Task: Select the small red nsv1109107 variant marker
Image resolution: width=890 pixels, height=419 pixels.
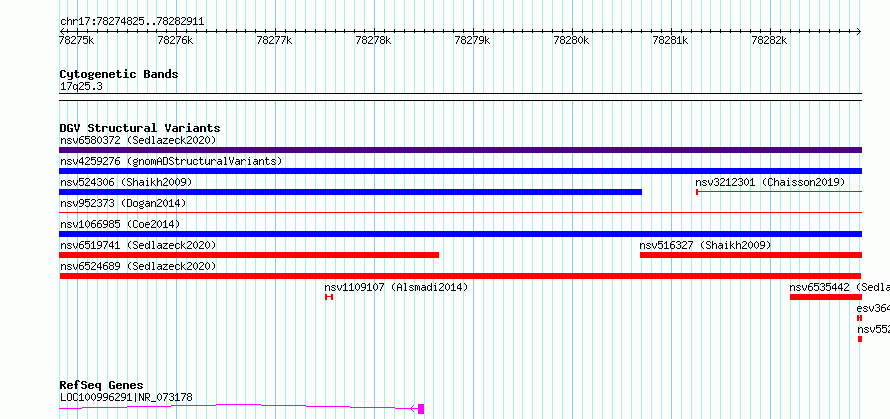Action: pos(329,297)
